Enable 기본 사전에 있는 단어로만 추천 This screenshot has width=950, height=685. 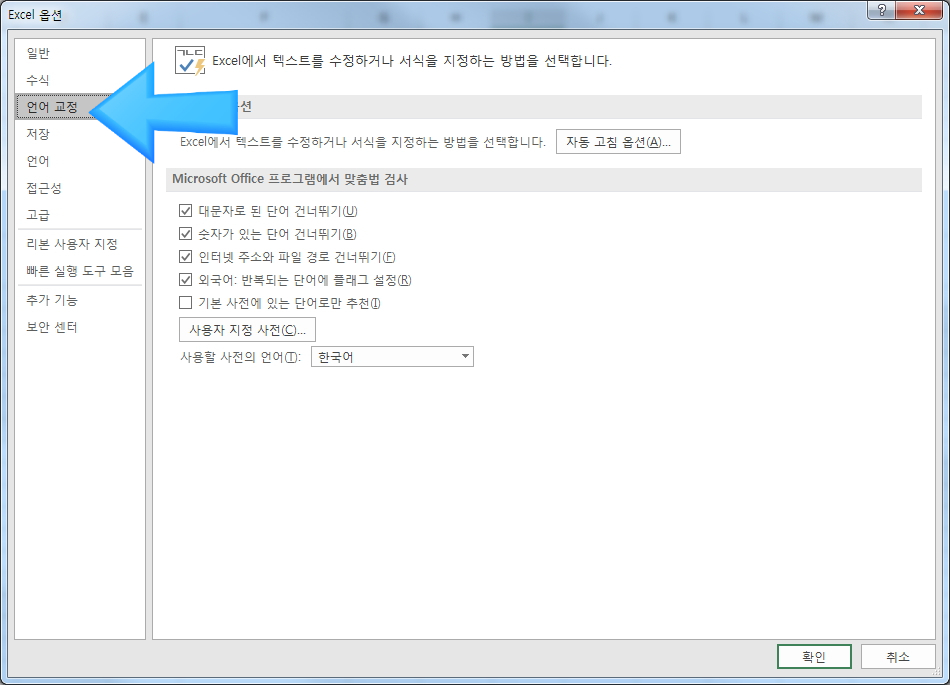click(185, 303)
